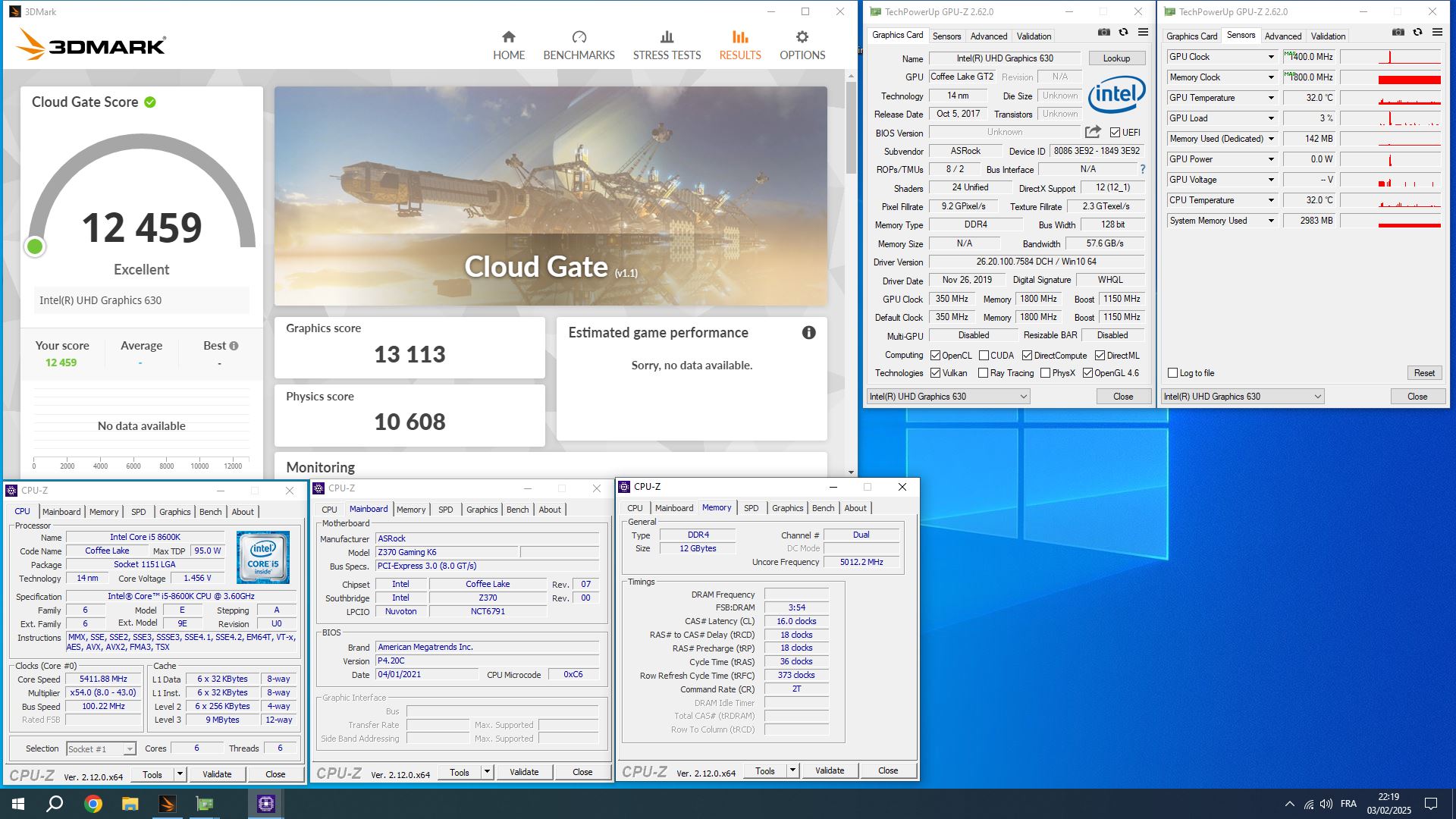This screenshot has width=1456, height=819.
Task: Toggle the DirectCompute checkbox
Action: (x=1027, y=356)
